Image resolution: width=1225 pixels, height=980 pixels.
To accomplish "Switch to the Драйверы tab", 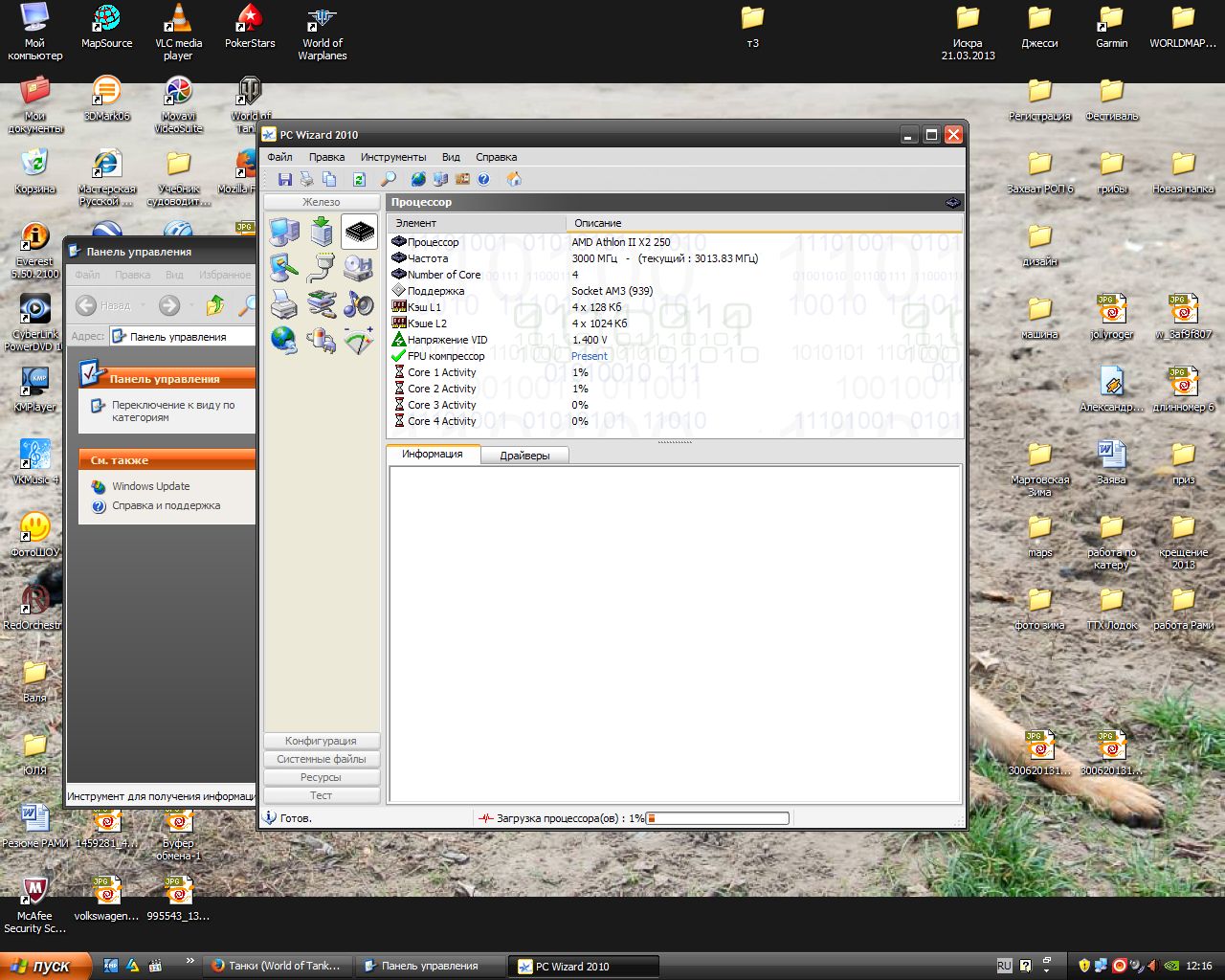I will coord(524,456).
